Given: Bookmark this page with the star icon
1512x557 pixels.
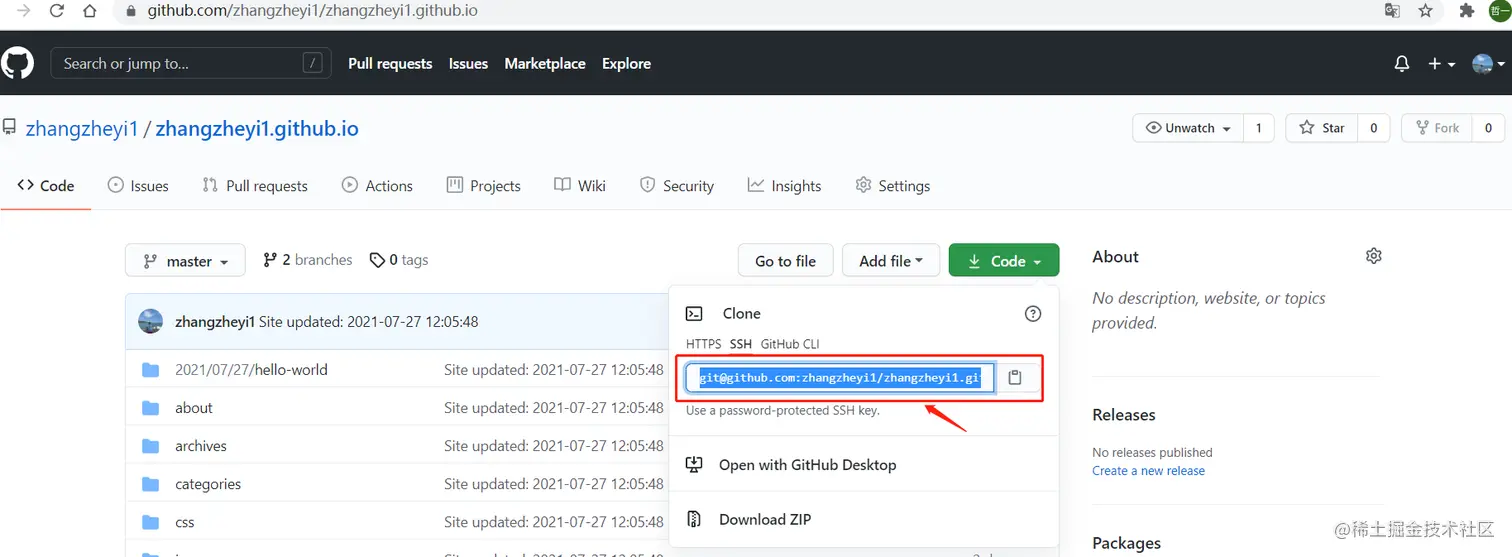Looking at the screenshot, I should tap(1425, 11).
